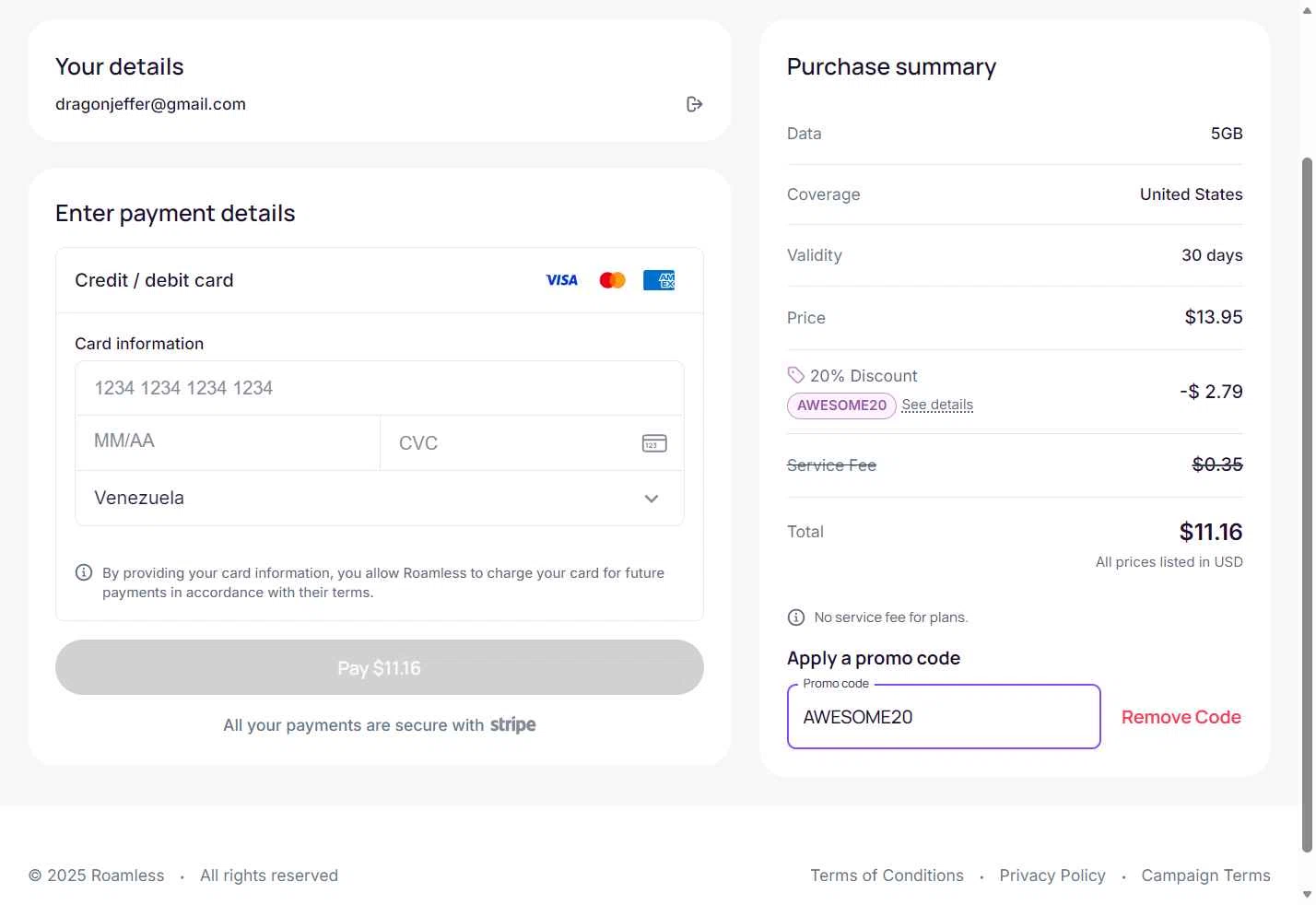This screenshot has height=905, width=1316.
Task: Click the struck-through $0.35 service fee
Action: pyautogui.click(x=1217, y=464)
